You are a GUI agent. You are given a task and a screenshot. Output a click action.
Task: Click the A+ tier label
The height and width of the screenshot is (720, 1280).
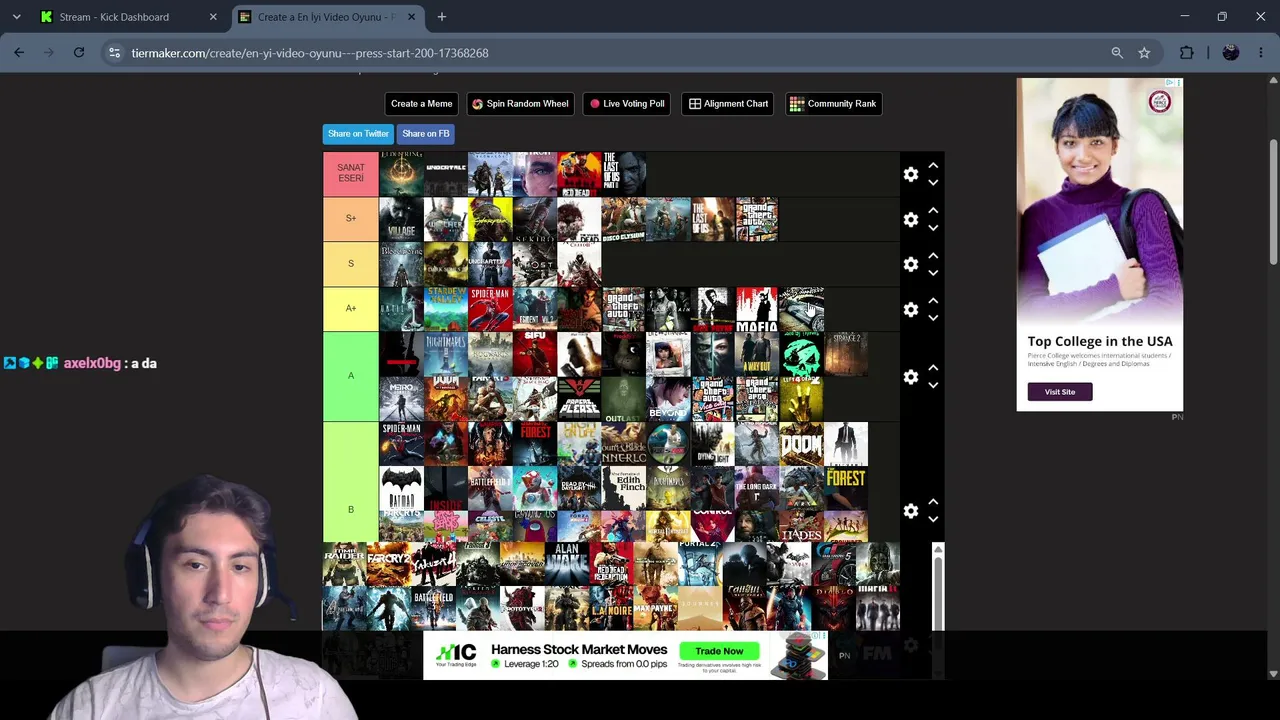tap(351, 309)
